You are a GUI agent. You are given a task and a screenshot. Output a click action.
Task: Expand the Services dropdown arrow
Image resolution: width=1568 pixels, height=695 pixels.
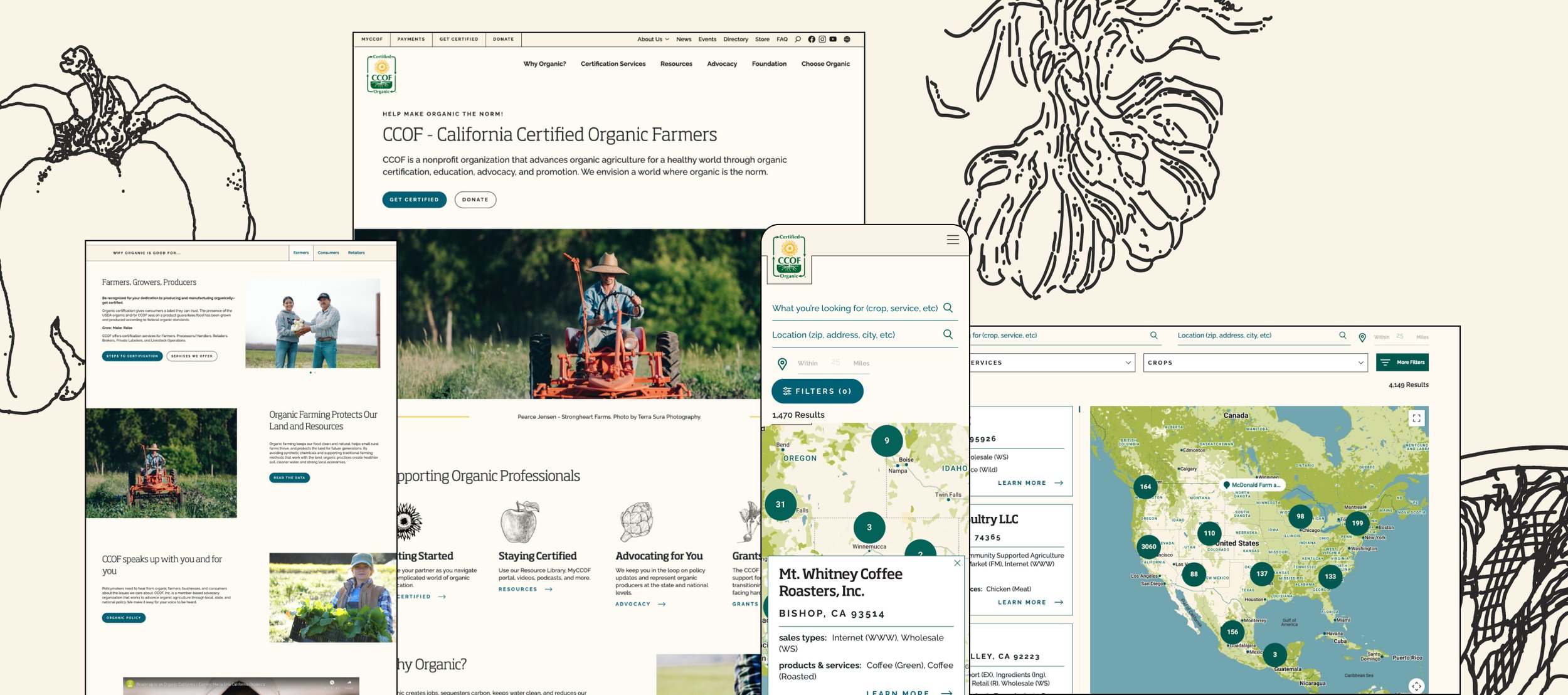1128,363
